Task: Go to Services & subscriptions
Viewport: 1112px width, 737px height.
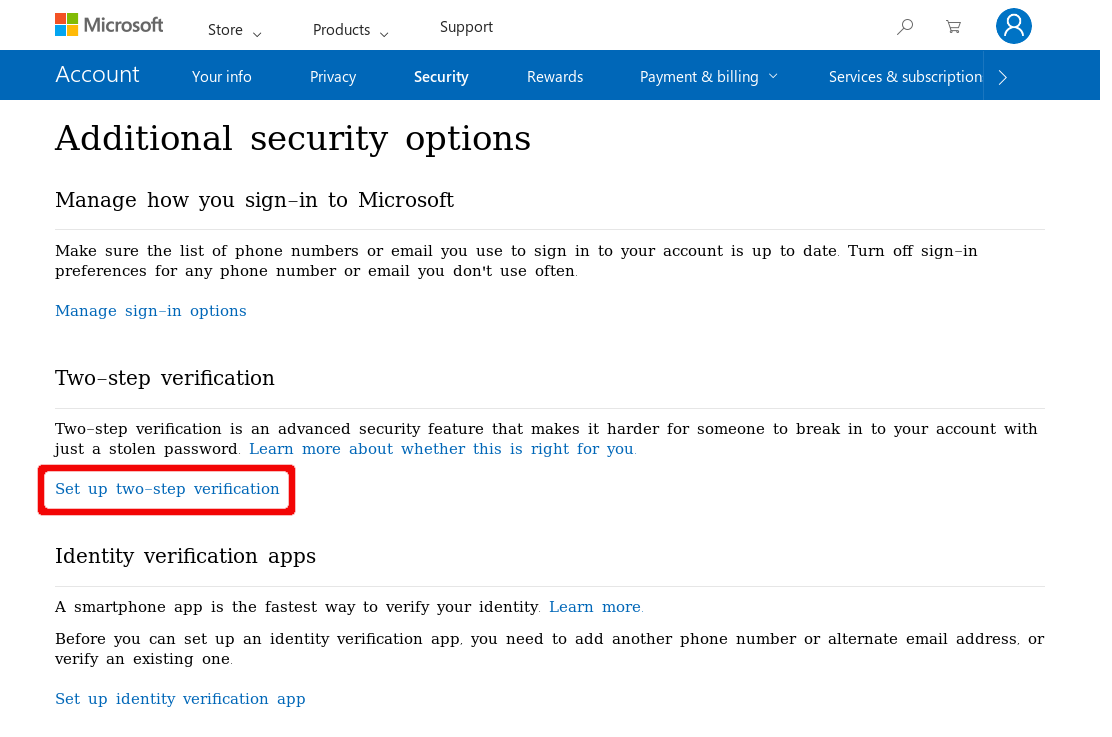Action: [x=904, y=76]
